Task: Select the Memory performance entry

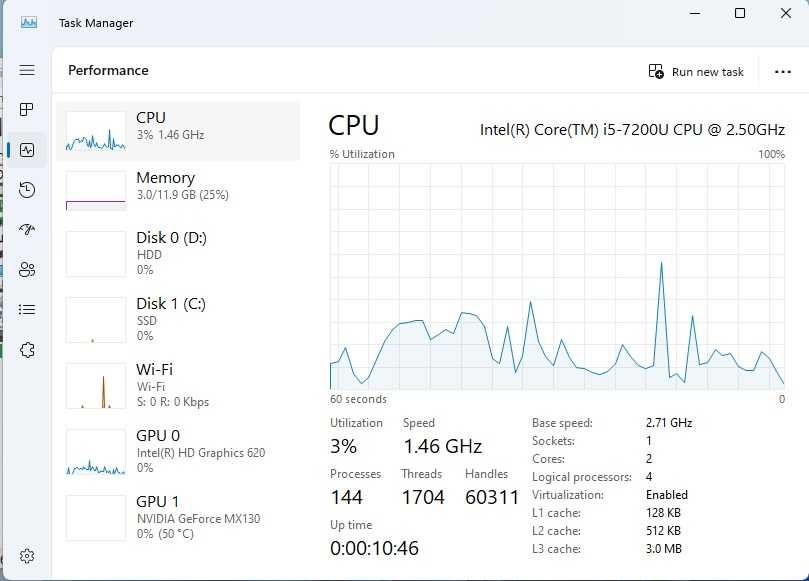Action: tap(178, 190)
